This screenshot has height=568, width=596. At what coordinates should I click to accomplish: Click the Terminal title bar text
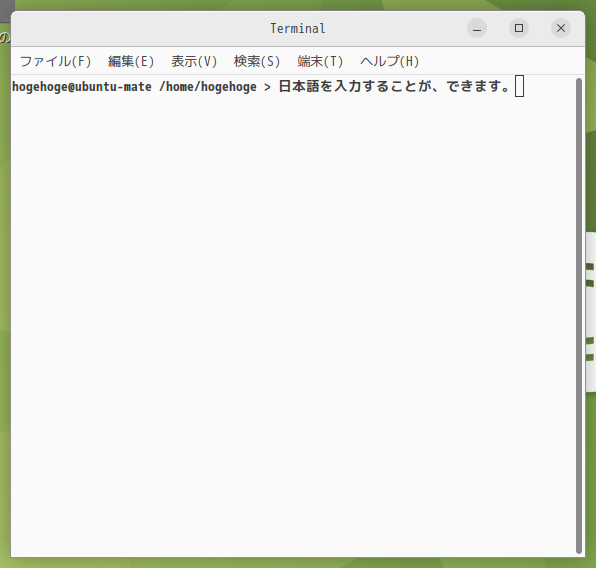298,29
